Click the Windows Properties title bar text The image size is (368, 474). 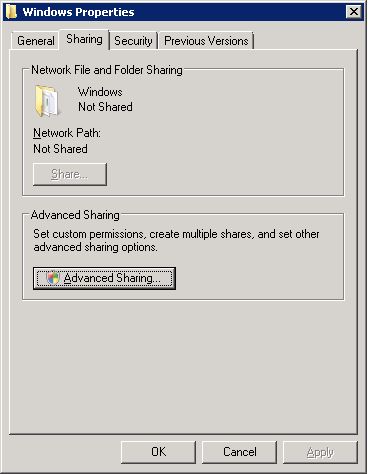[78, 12]
